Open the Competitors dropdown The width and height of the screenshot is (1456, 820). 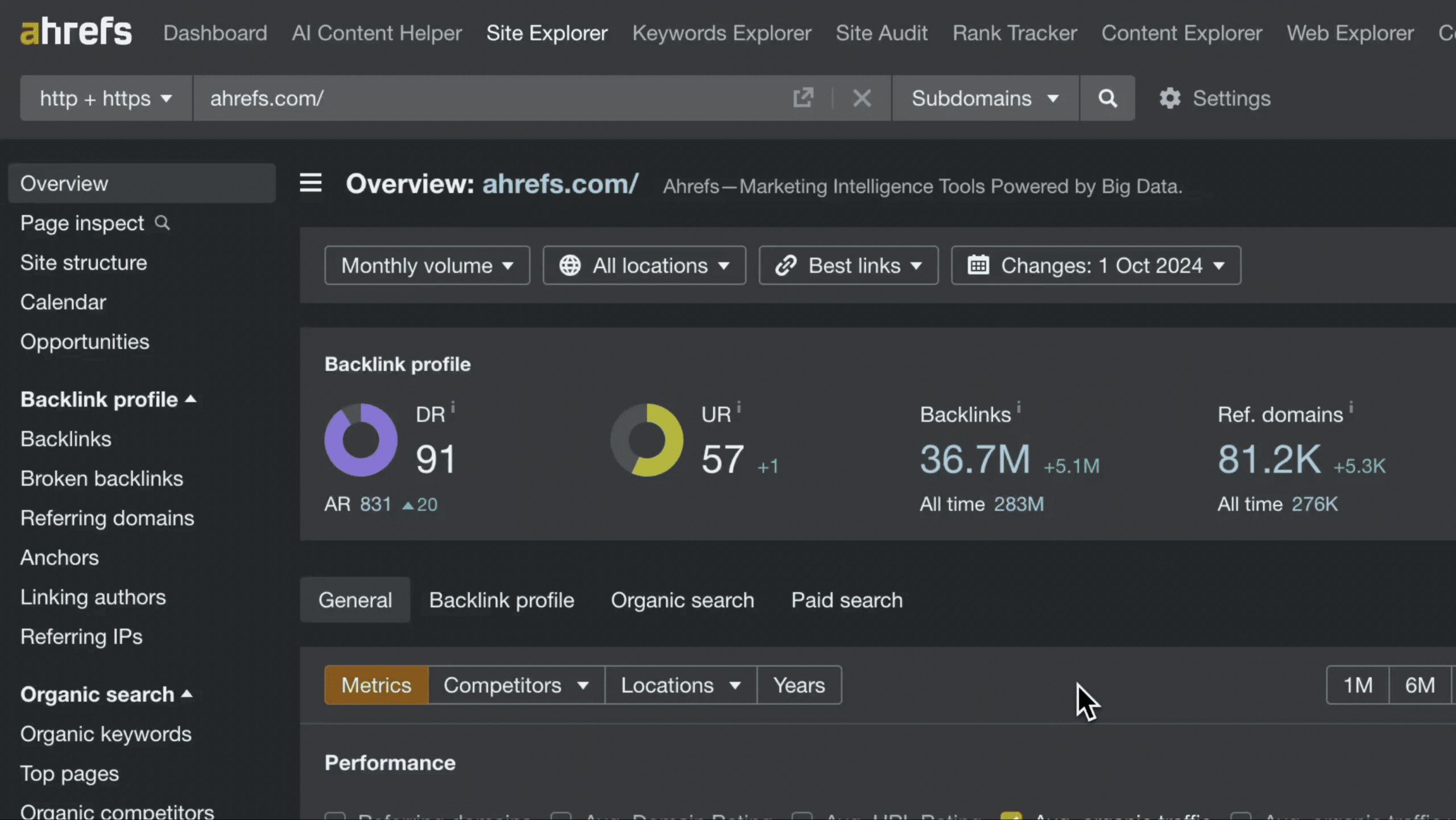coord(516,685)
